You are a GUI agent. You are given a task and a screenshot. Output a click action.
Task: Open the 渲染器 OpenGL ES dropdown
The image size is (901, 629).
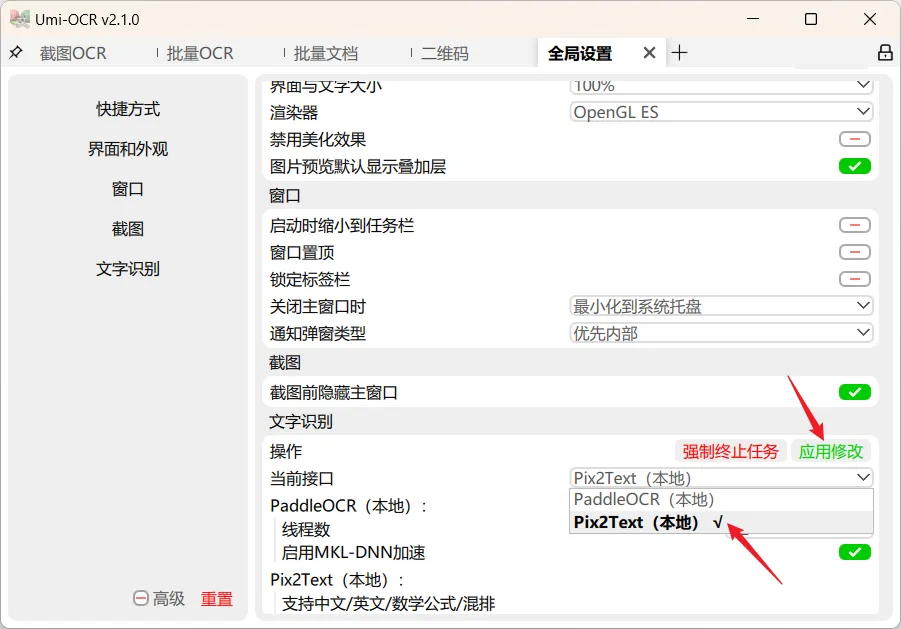[721, 111]
